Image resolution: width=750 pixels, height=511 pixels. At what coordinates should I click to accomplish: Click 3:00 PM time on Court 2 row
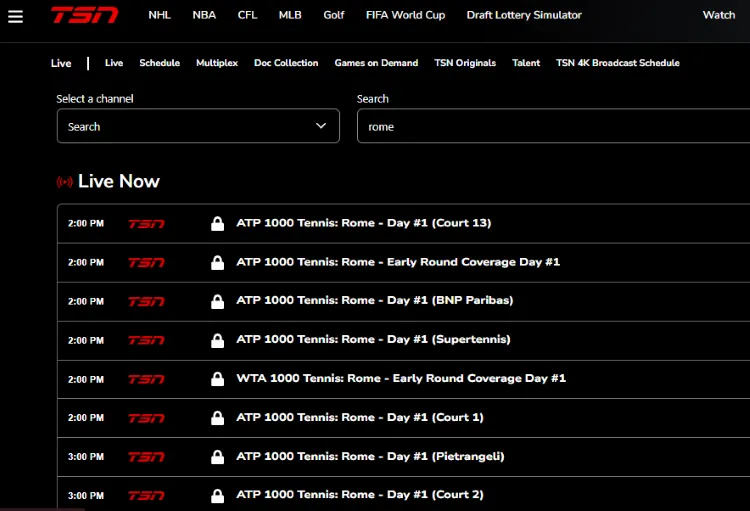(x=86, y=496)
